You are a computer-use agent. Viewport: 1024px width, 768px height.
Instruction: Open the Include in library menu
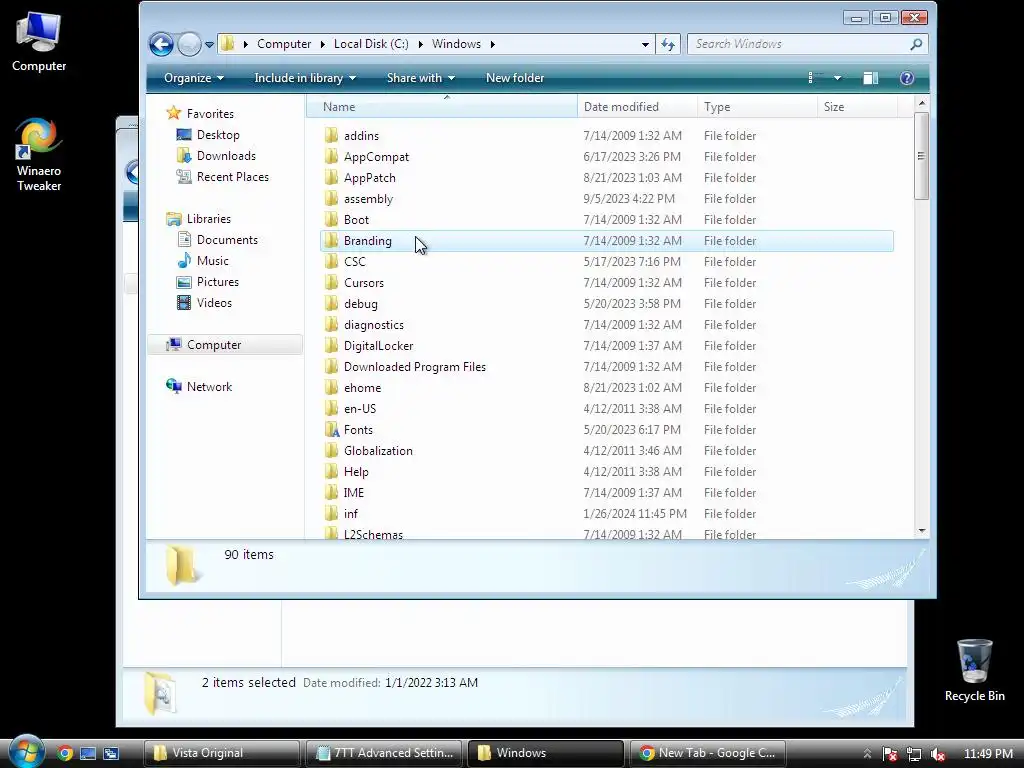tap(305, 78)
